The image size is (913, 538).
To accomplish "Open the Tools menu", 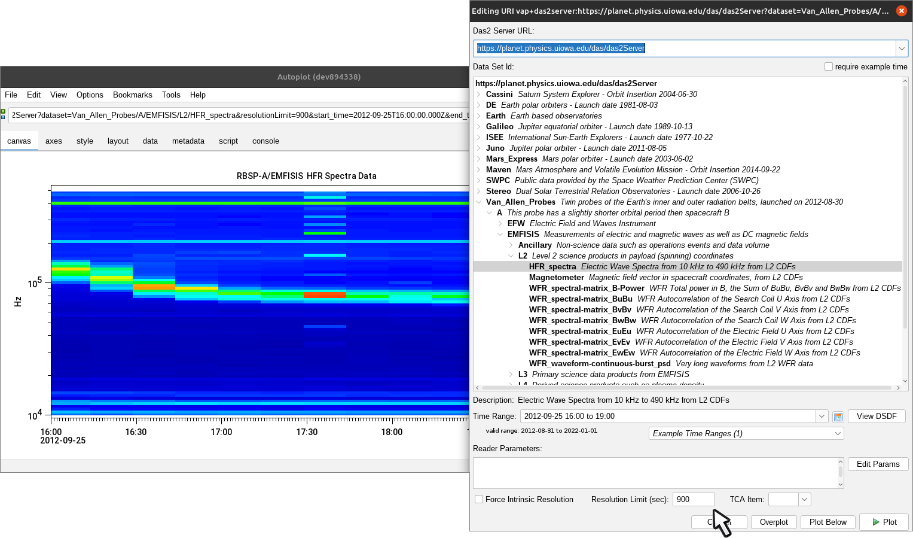I will tap(171, 95).
